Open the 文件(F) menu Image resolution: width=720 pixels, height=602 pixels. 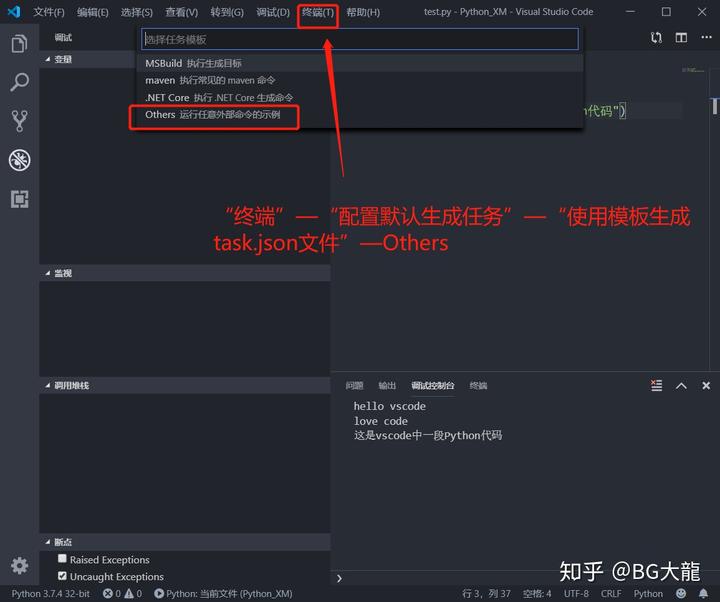tap(49, 12)
